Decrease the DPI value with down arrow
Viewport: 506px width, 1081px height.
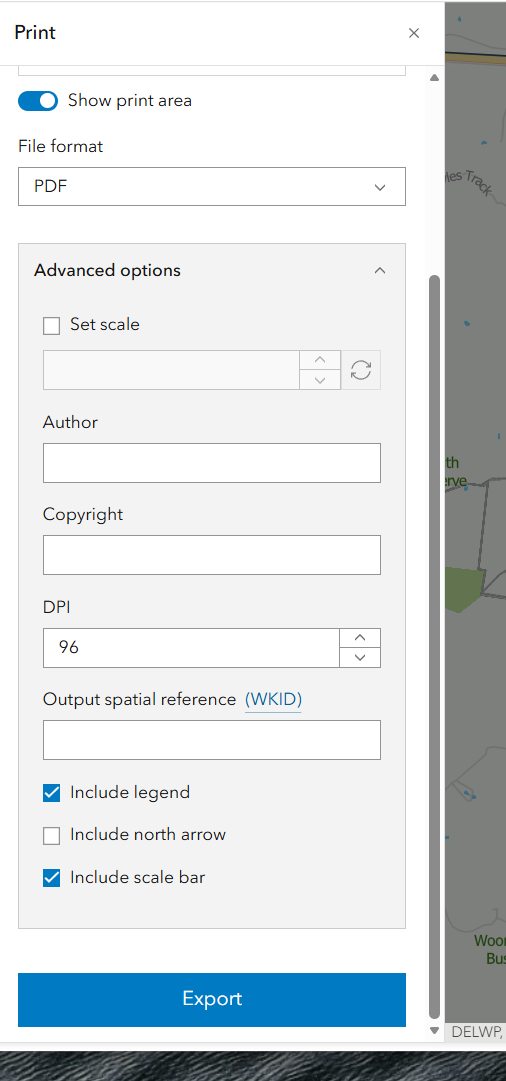click(360, 658)
